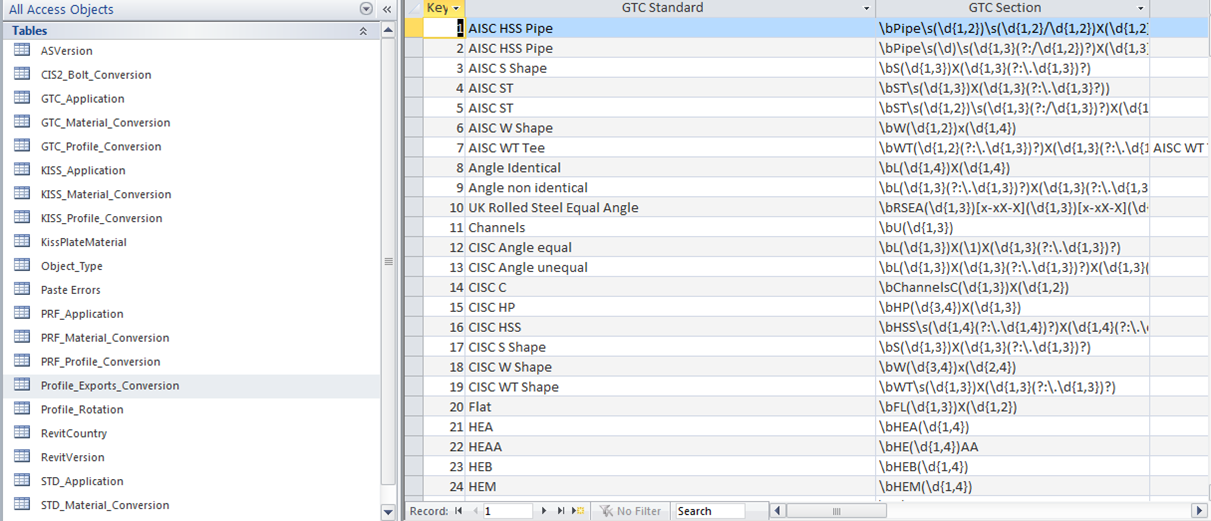1211x521 pixels.
Task: Jump to last record in navigator
Action: 561,511
